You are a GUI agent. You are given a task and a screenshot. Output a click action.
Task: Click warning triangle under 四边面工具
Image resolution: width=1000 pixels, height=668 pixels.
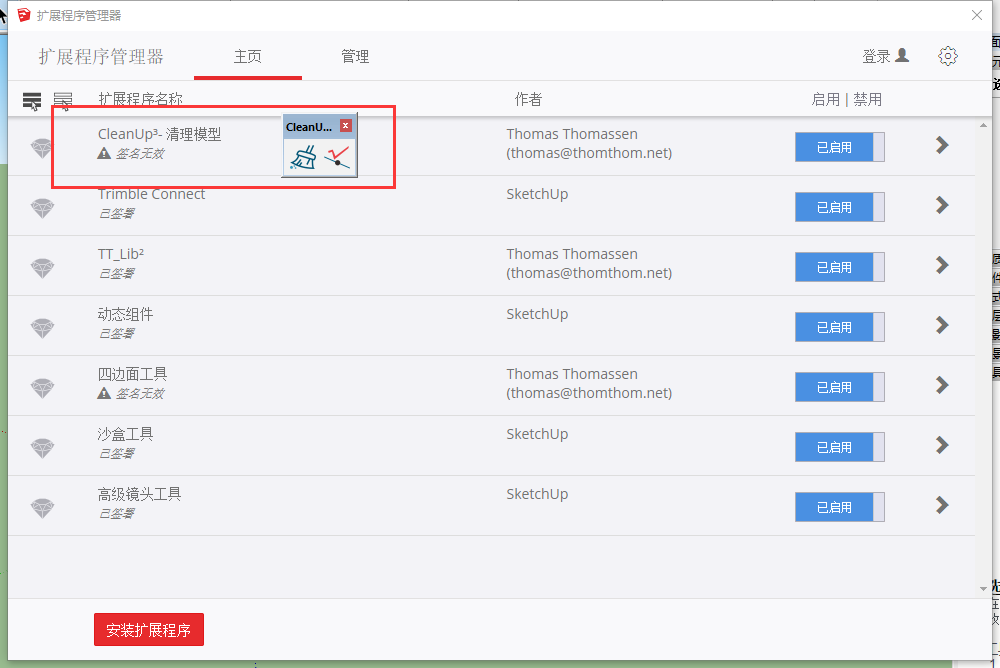click(x=104, y=393)
